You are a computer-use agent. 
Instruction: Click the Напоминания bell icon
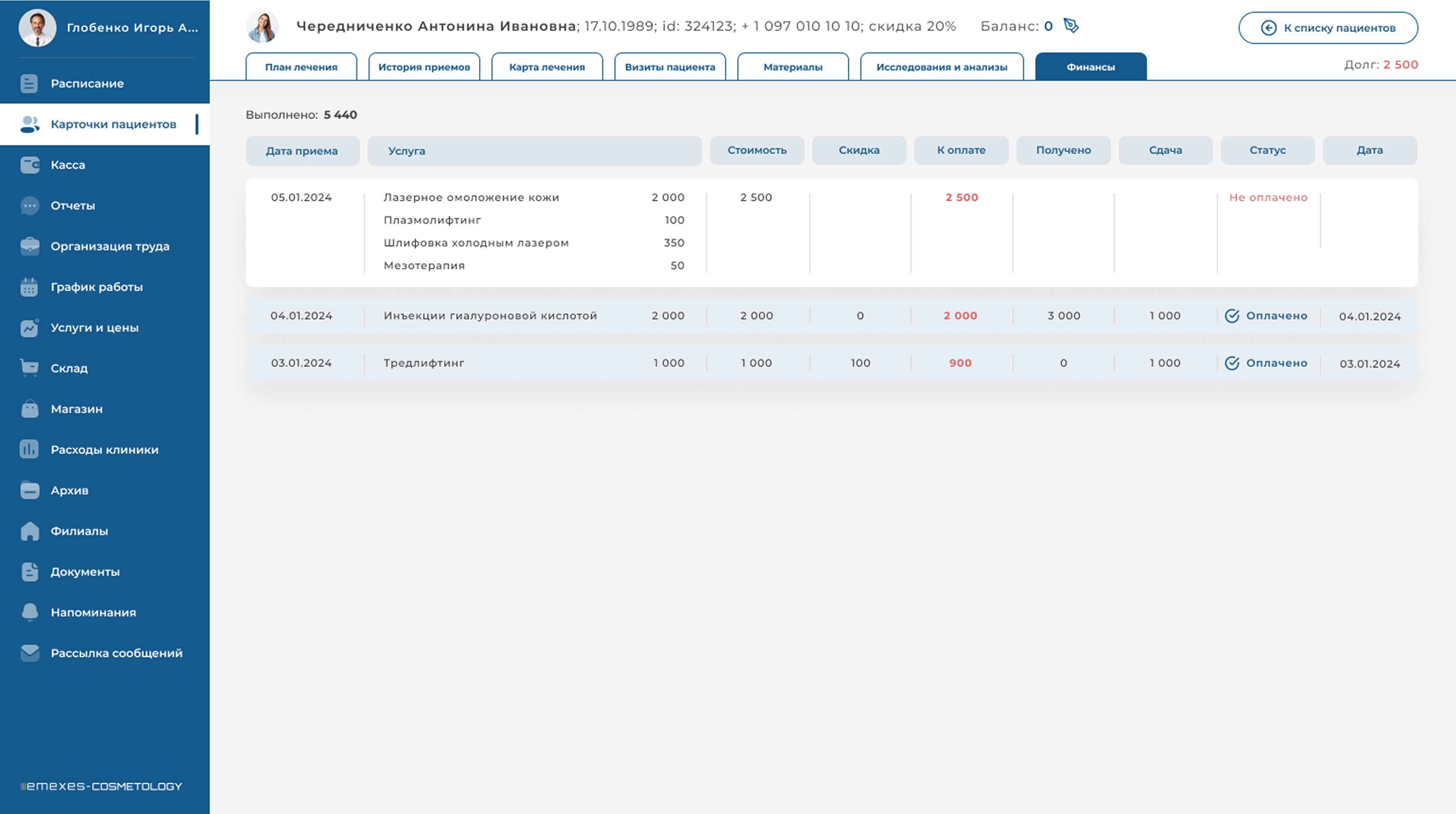click(30, 613)
